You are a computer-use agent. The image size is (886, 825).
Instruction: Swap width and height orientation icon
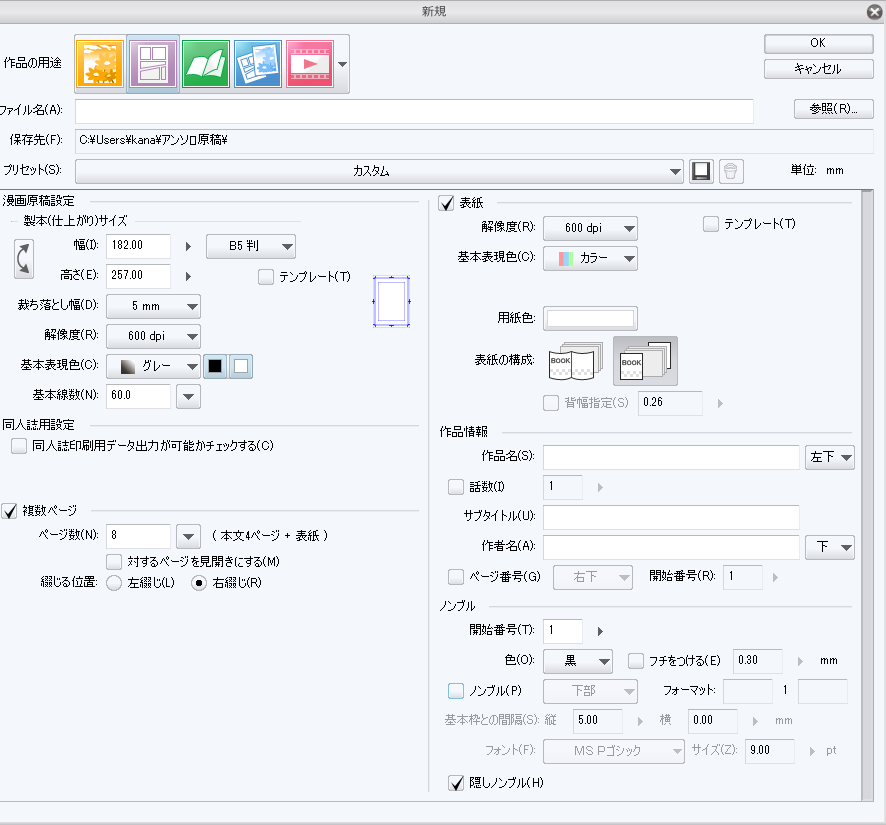23,259
